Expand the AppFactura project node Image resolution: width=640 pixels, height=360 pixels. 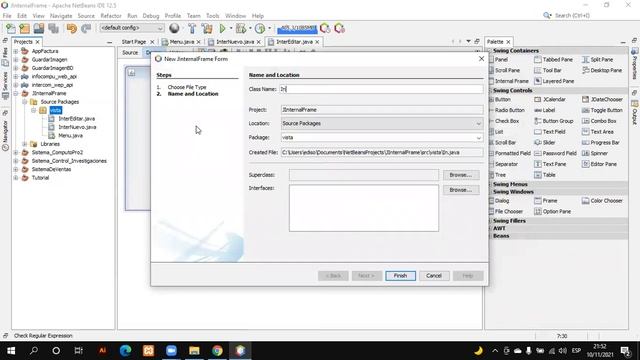[x=16, y=51]
